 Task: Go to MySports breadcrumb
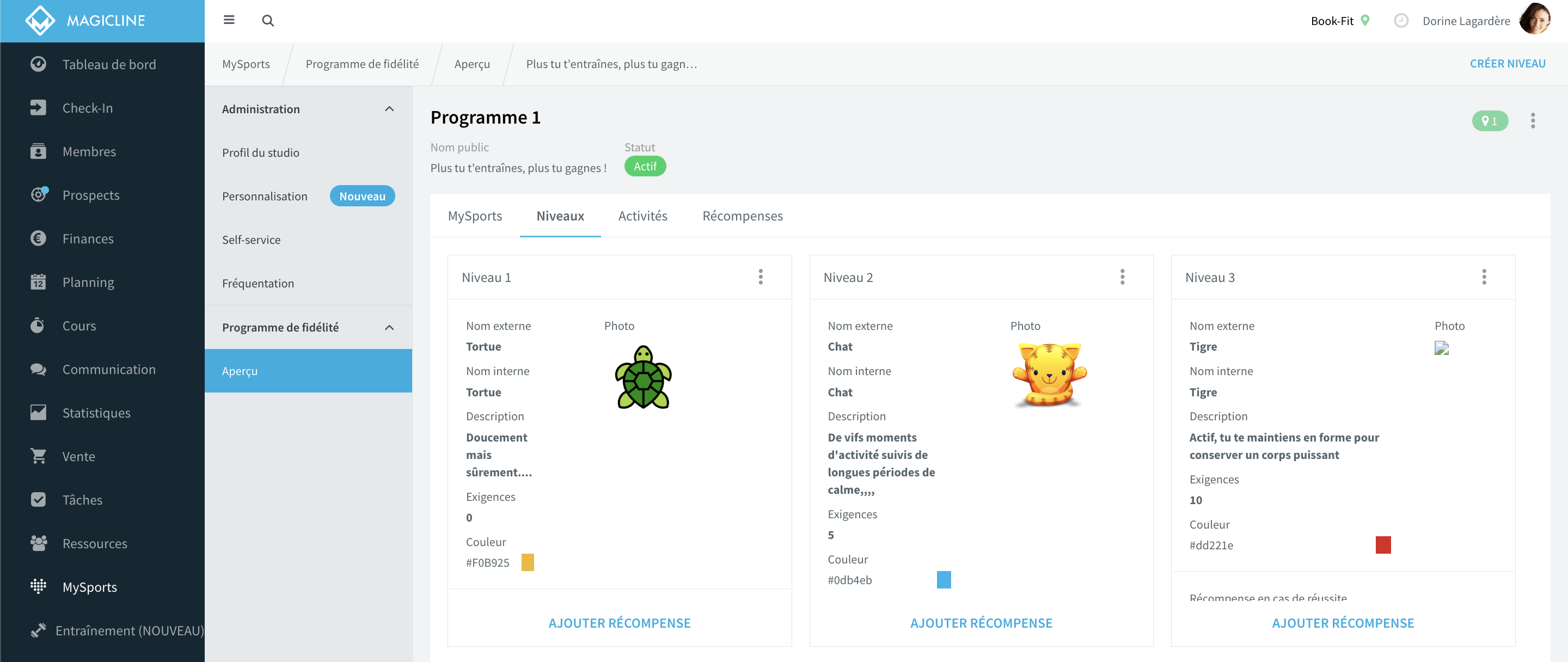point(246,64)
